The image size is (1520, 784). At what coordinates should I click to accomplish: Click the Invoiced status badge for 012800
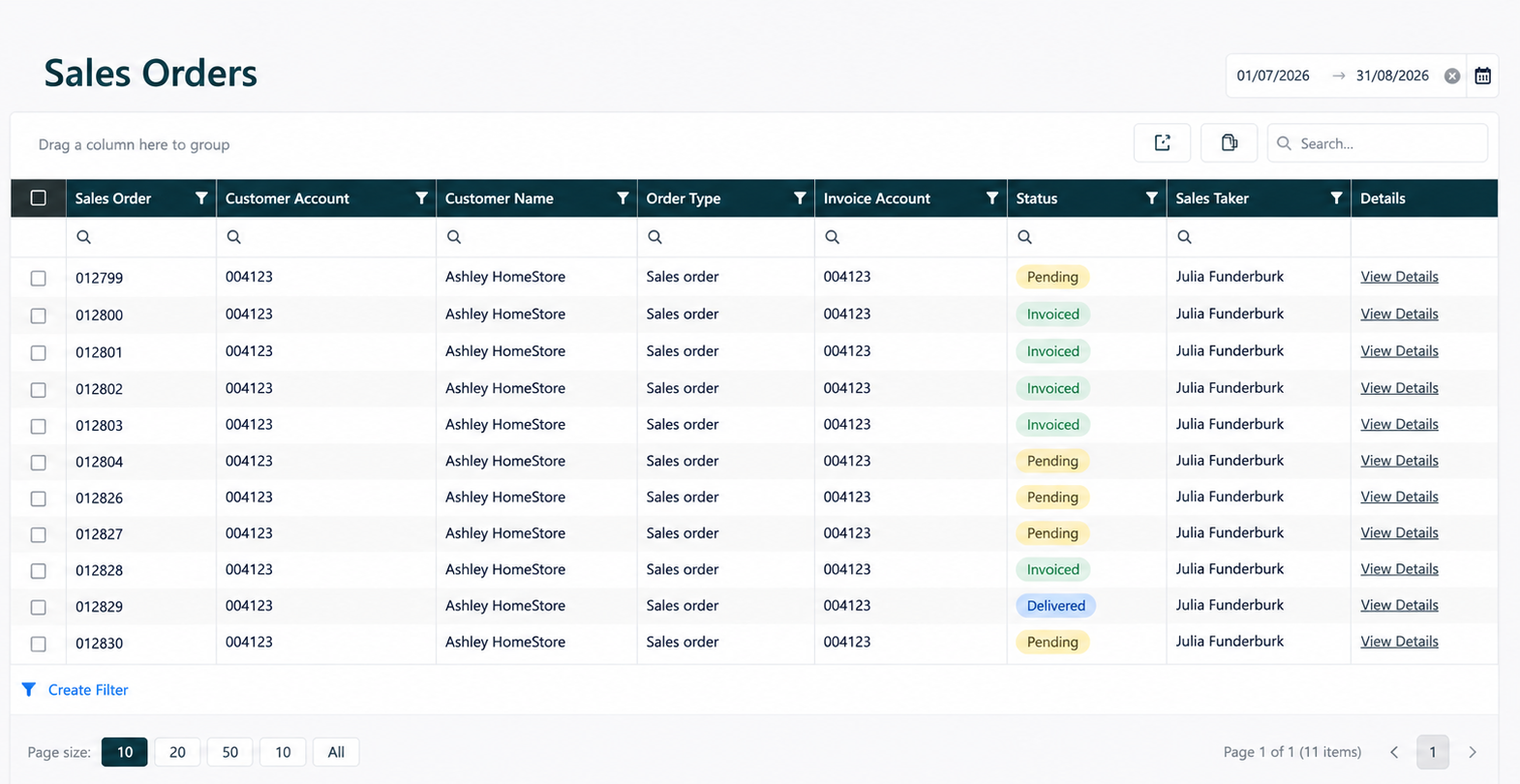pyautogui.click(x=1052, y=314)
